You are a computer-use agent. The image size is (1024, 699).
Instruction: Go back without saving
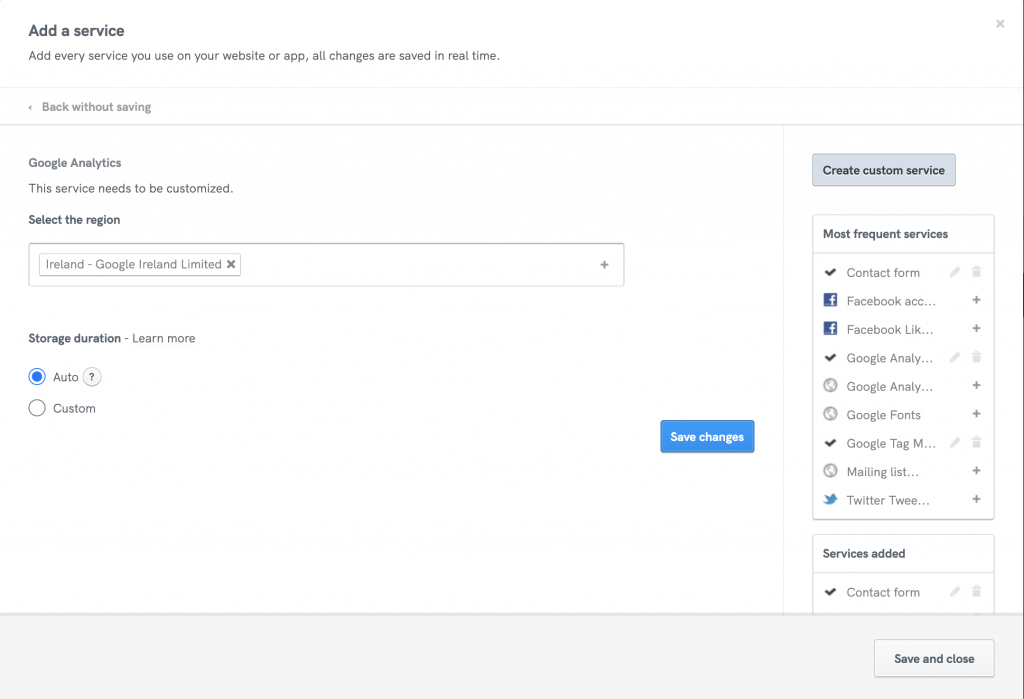pyautogui.click(x=95, y=107)
